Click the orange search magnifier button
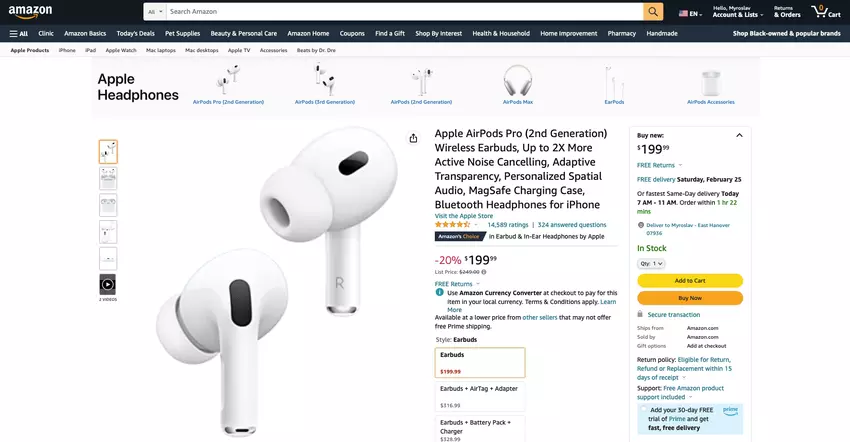The width and height of the screenshot is (850, 442). pos(653,11)
